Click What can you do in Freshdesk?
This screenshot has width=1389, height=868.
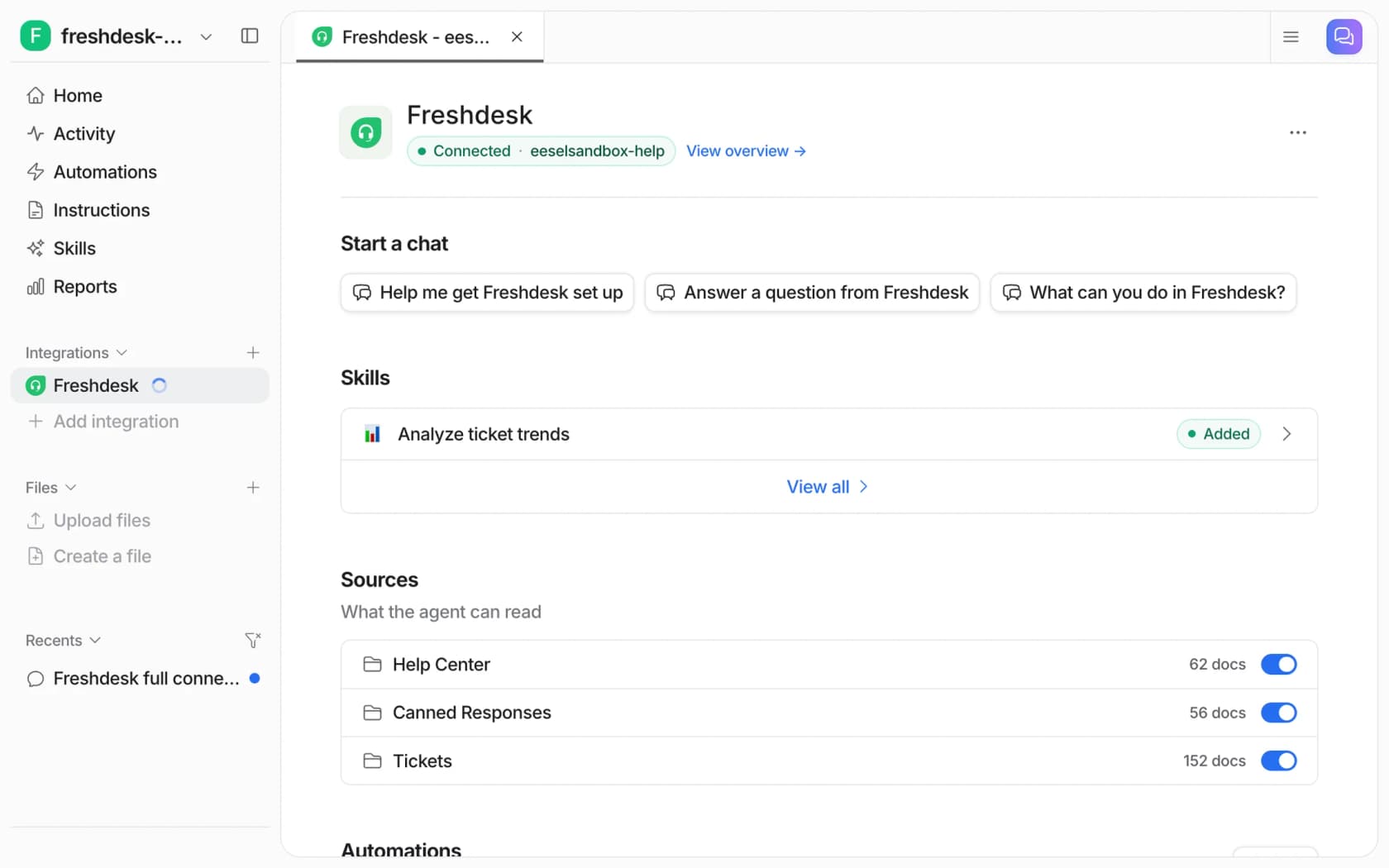[1143, 293]
